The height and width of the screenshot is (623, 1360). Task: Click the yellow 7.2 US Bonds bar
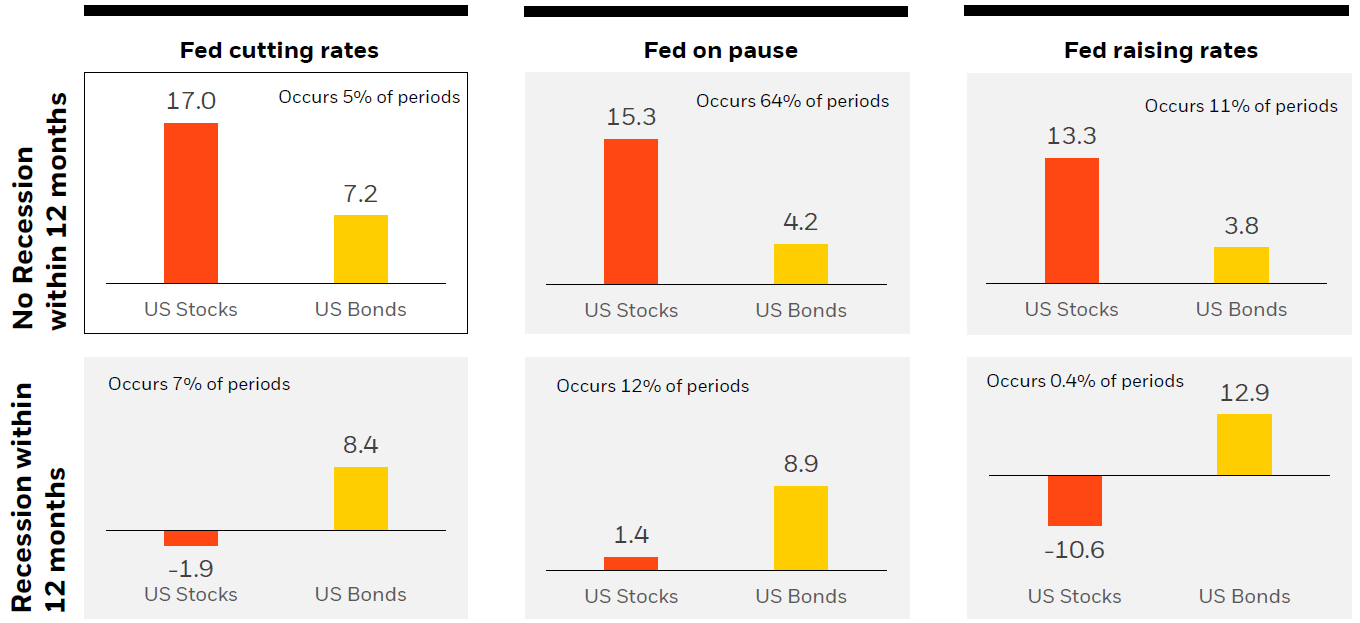(360, 249)
